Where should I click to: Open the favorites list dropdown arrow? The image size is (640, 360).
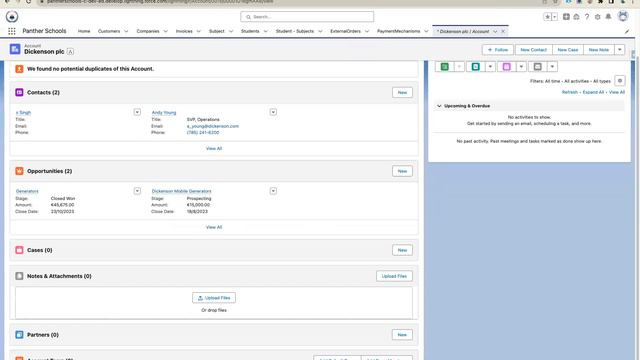tap(554, 17)
